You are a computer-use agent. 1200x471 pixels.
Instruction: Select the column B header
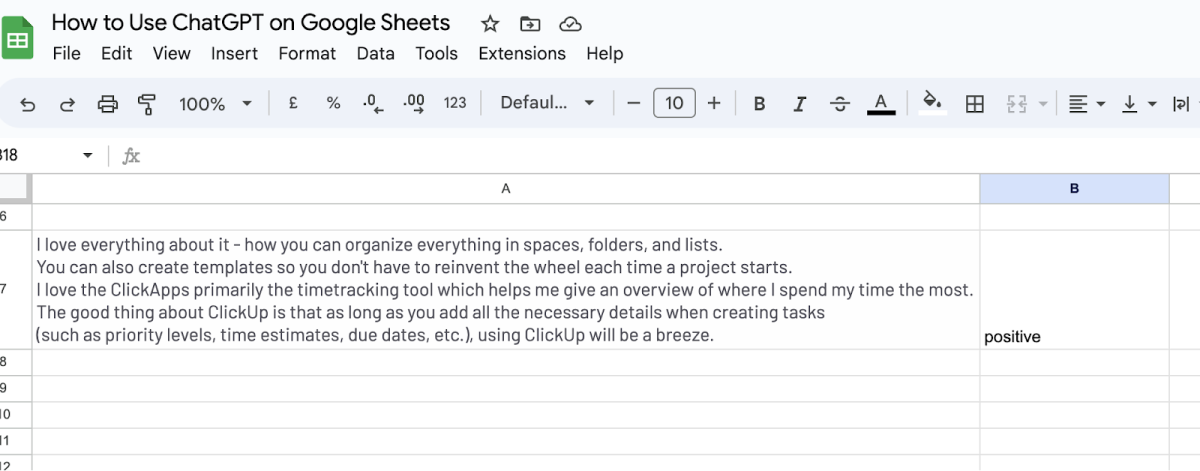click(1074, 188)
